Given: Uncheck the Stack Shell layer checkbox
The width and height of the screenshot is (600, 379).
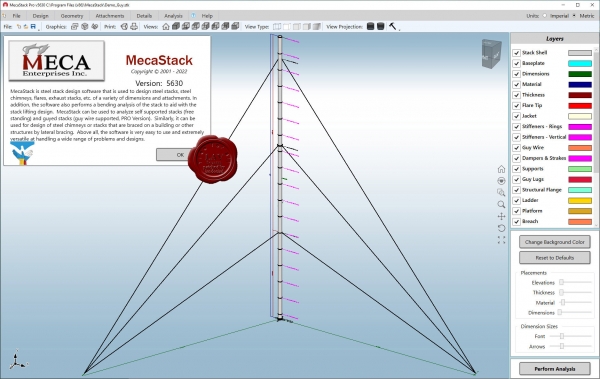Looking at the screenshot, I should (517, 53).
